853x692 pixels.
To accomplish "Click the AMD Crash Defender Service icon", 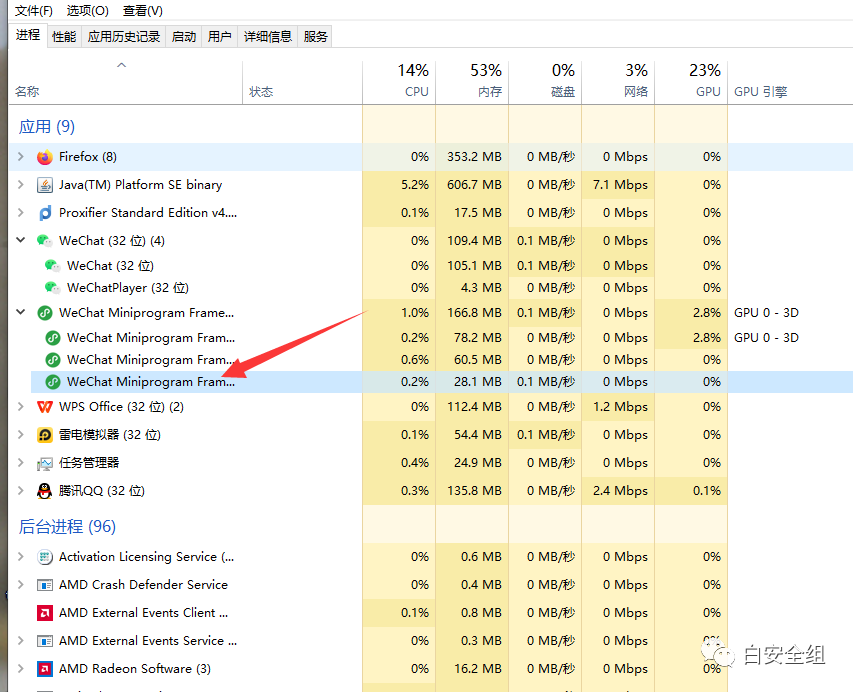I will click(45, 585).
